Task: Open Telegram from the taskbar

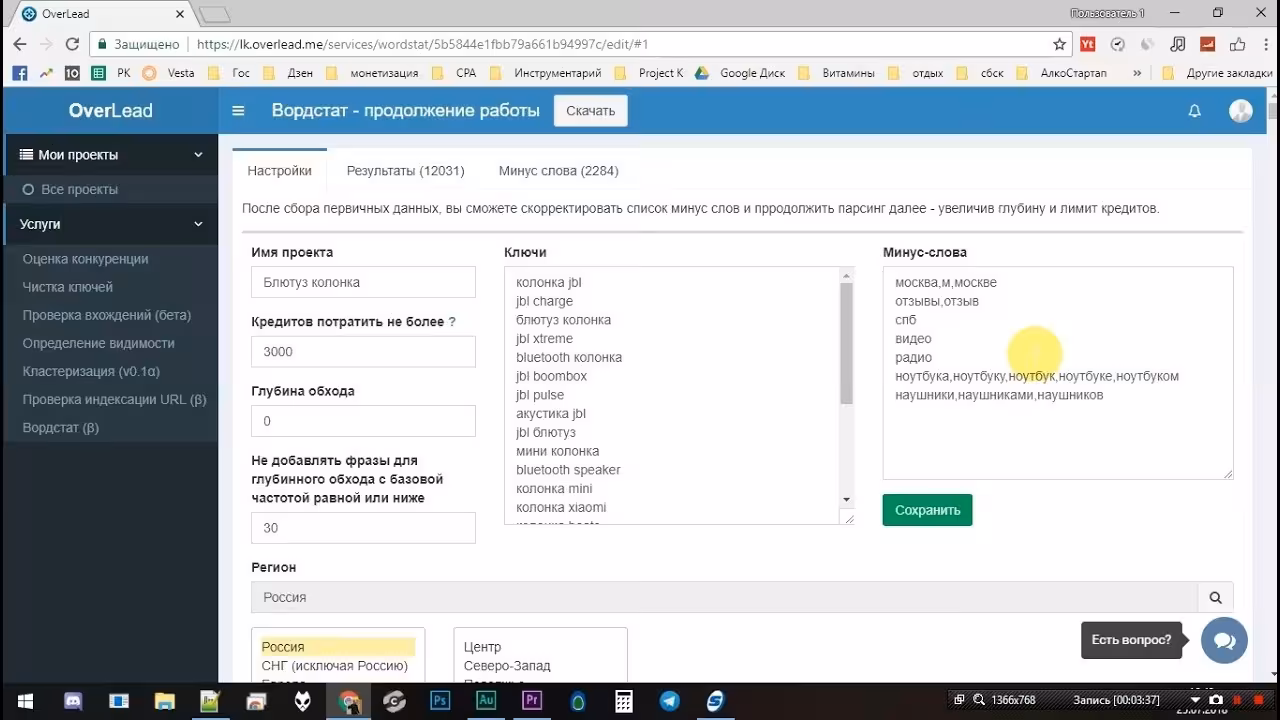Action: click(669, 701)
